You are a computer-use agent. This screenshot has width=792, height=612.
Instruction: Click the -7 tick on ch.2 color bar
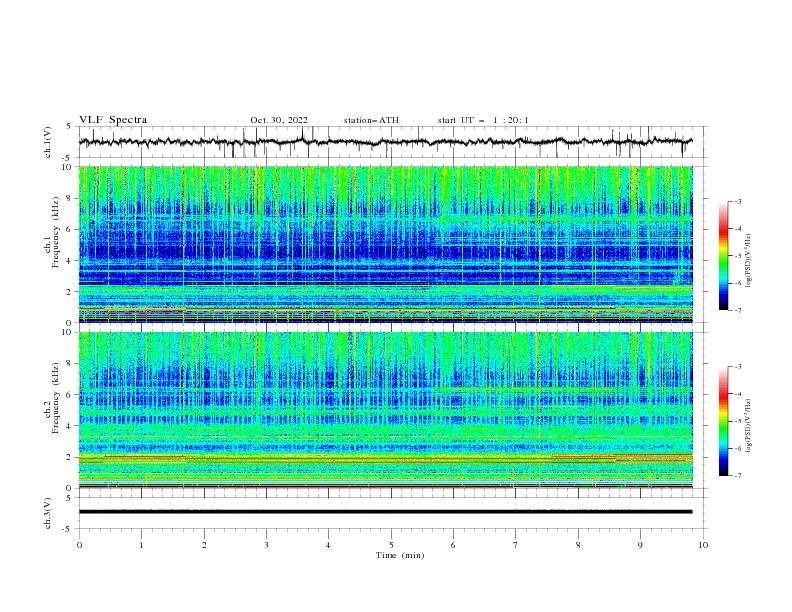click(737, 475)
